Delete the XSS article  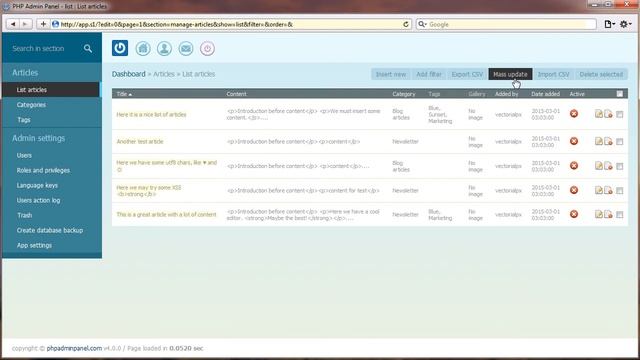[608, 191]
